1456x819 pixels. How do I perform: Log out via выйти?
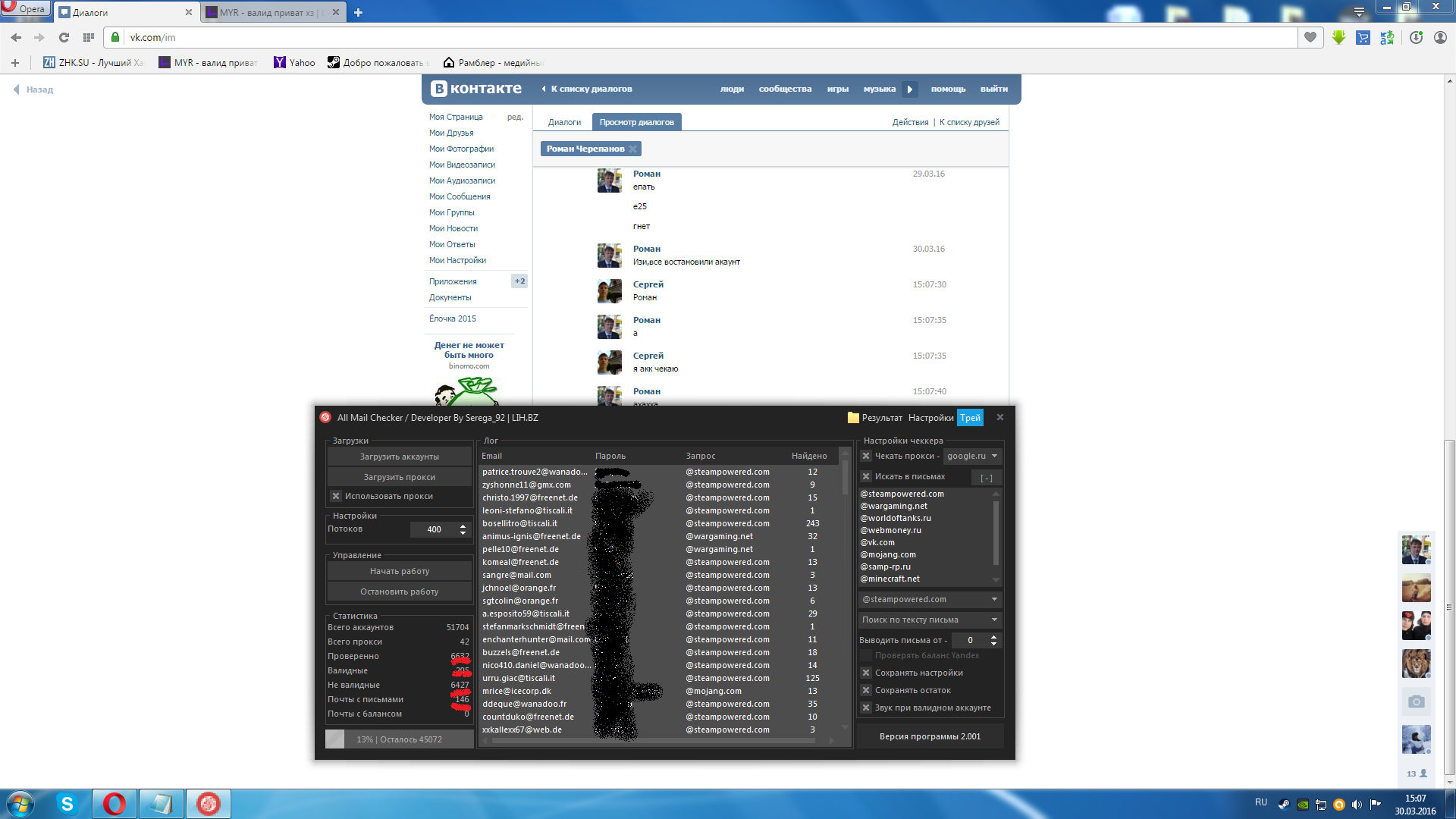pos(993,89)
